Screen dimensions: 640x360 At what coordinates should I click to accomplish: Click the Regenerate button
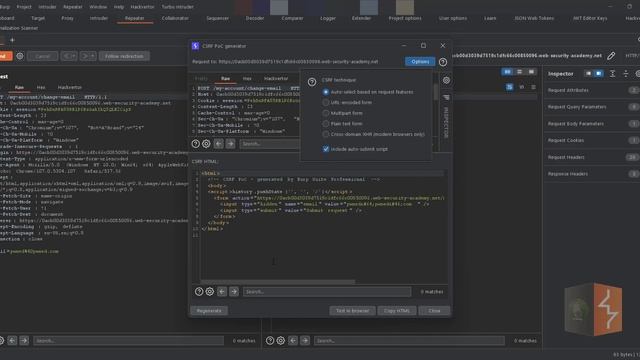click(209, 311)
